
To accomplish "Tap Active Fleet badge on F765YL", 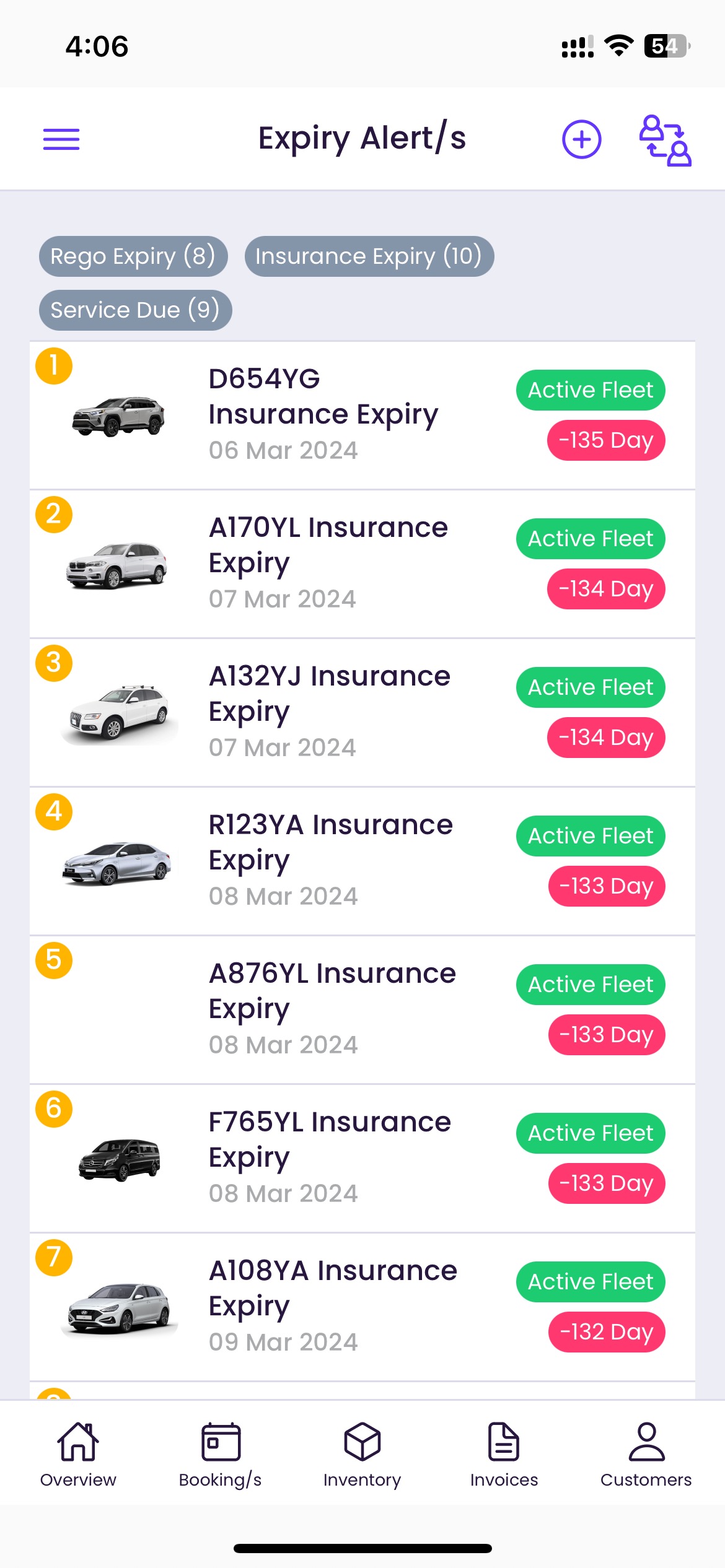I will (x=591, y=1133).
